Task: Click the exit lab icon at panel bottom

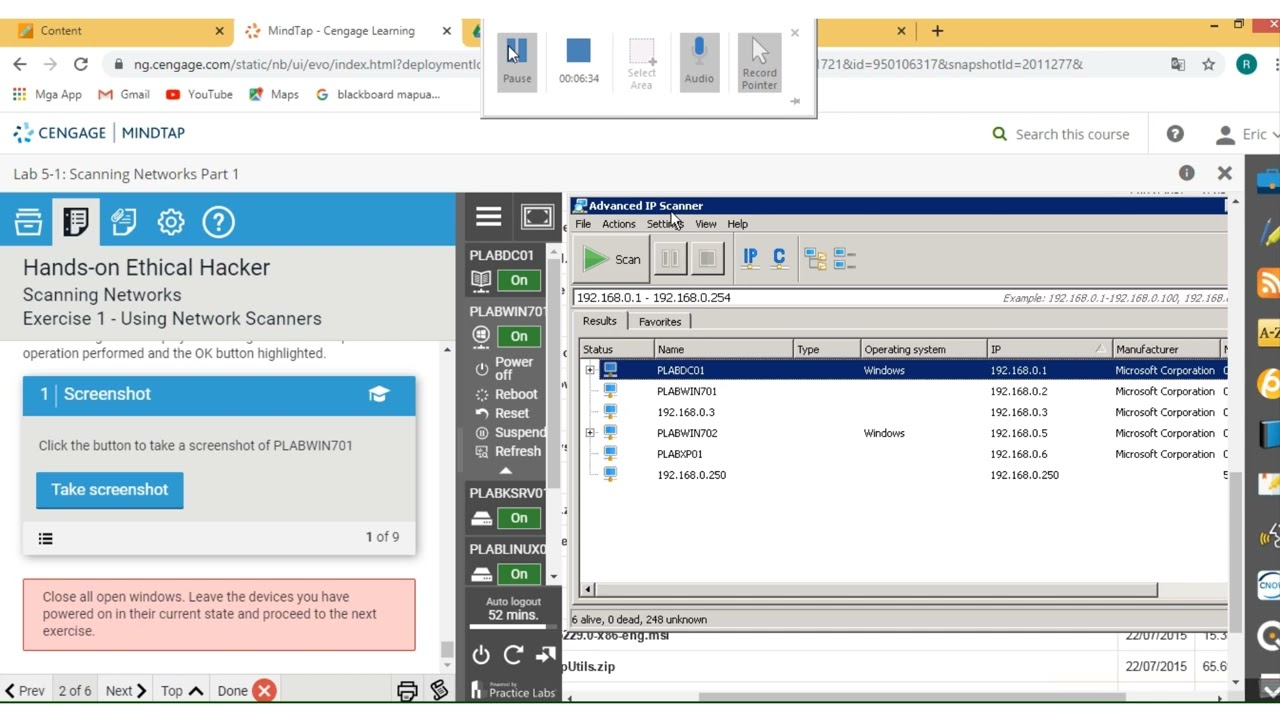Action: [545, 655]
